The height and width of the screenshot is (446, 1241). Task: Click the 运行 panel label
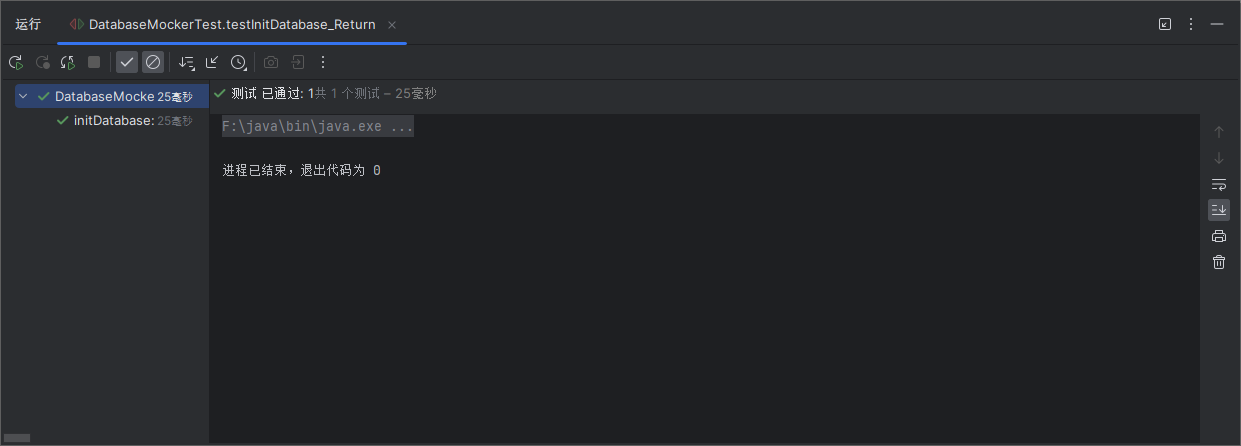[28, 24]
